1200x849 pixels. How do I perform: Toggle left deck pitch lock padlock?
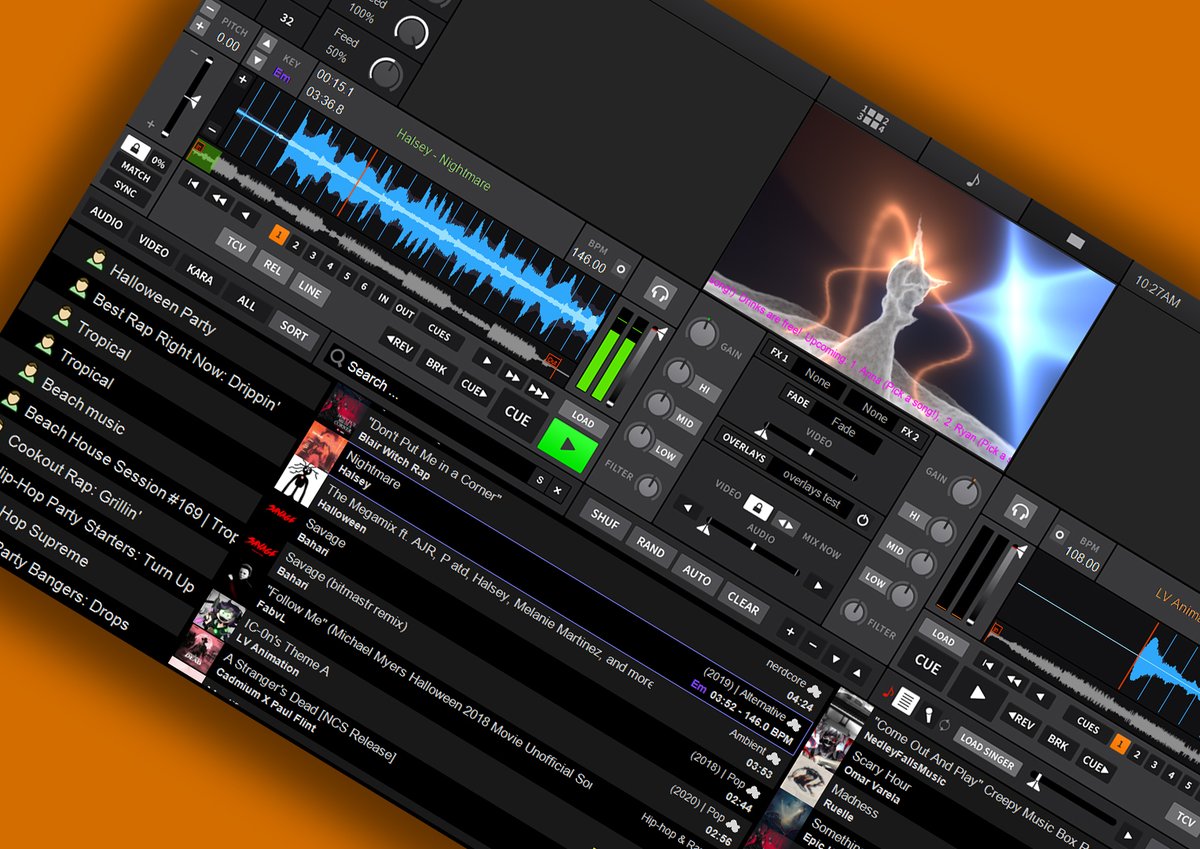[x=135, y=150]
